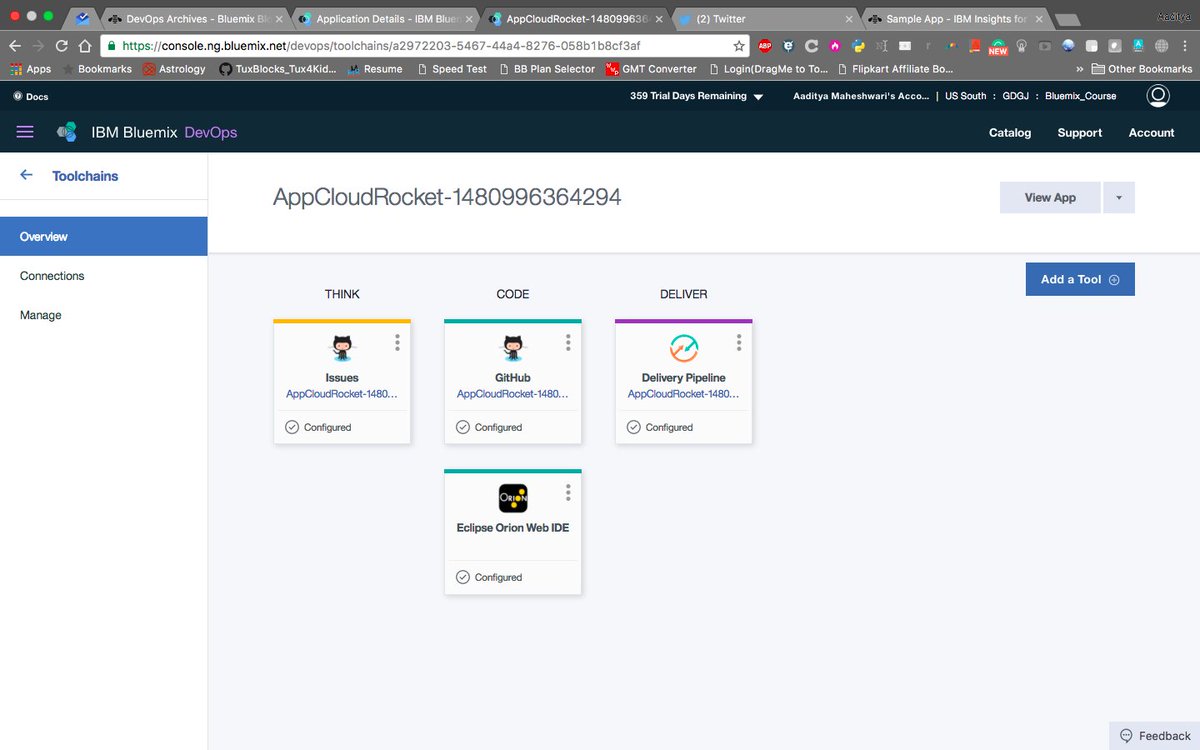Click the IBM Bluemix hexagon logo
1200x750 pixels.
tap(66, 132)
